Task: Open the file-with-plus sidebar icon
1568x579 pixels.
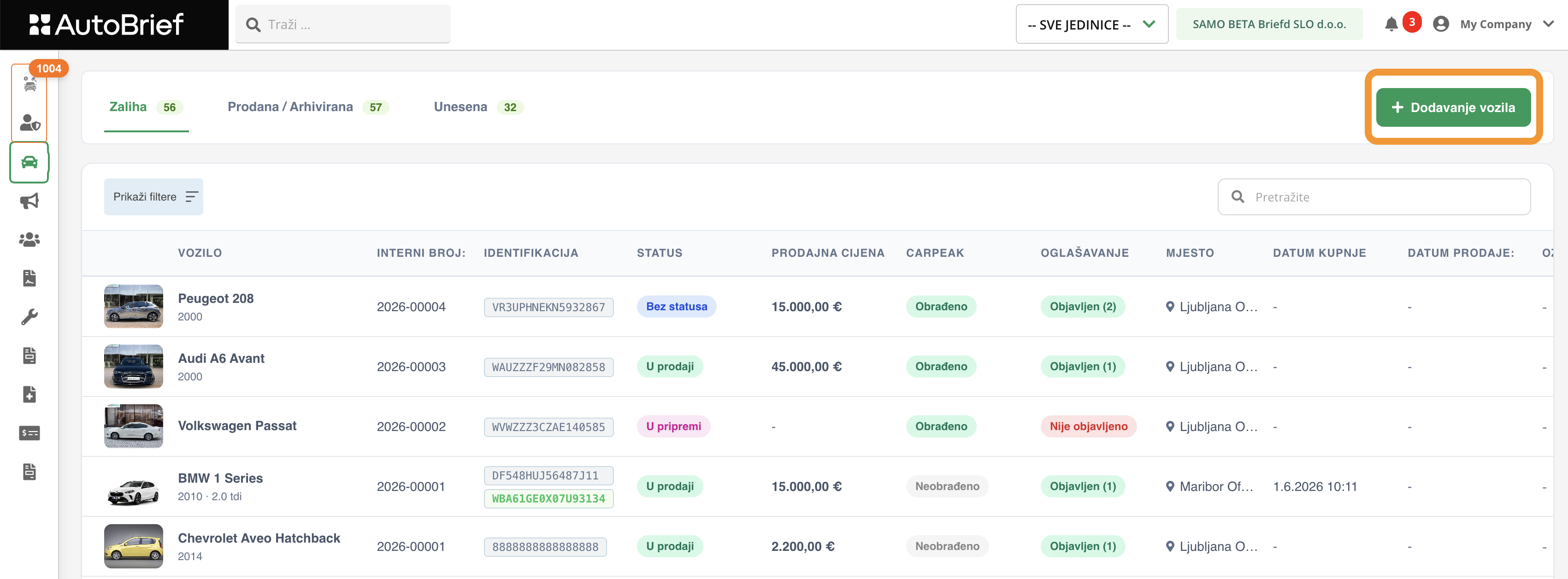Action: 29,394
